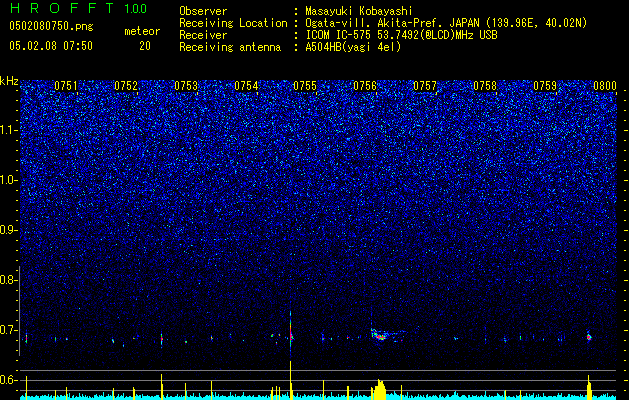Click the date stamp 05.02.08 07:50

click(51, 46)
